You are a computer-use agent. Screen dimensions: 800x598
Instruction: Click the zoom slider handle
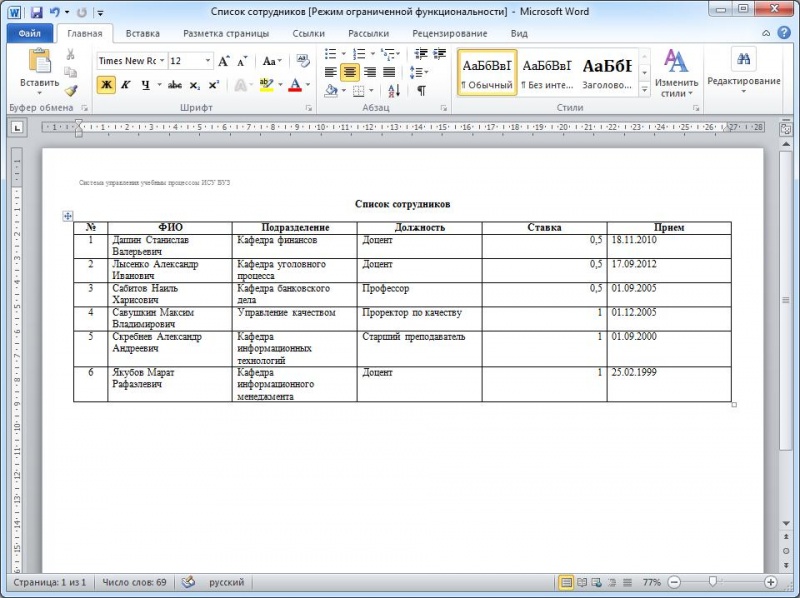pos(712,582)
